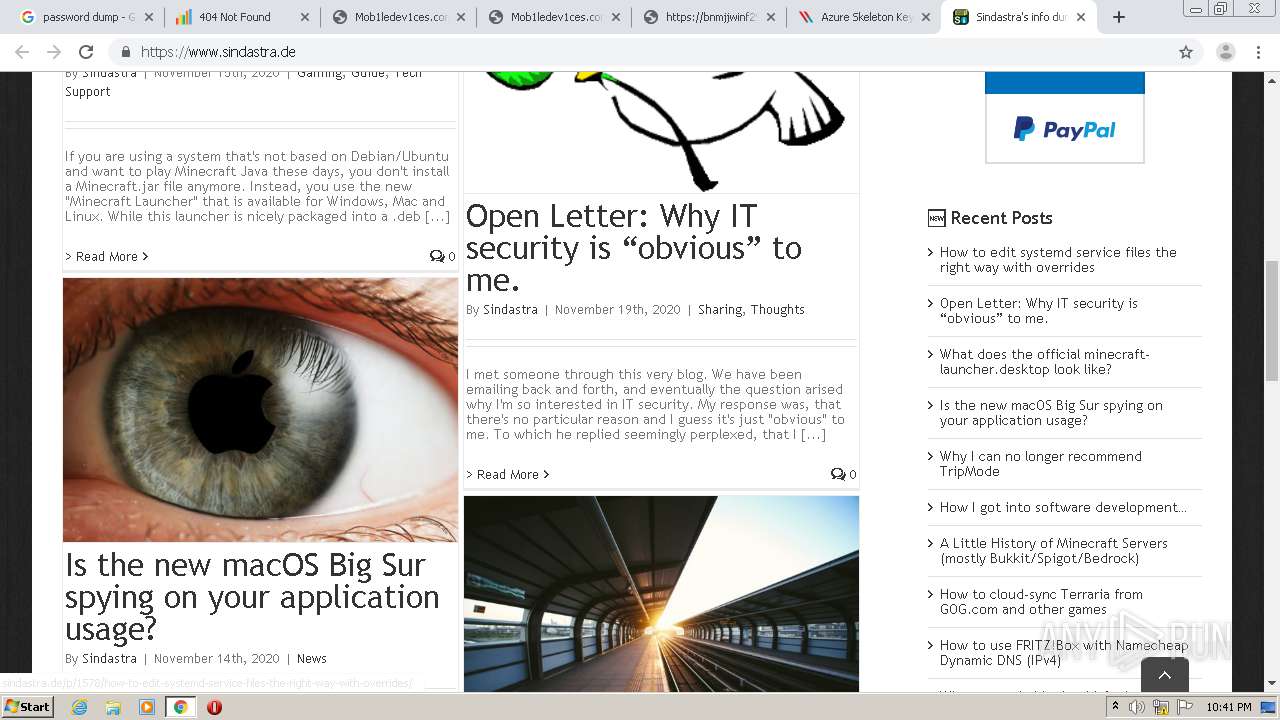Switch to the password dump tab

tap(80, 17)
